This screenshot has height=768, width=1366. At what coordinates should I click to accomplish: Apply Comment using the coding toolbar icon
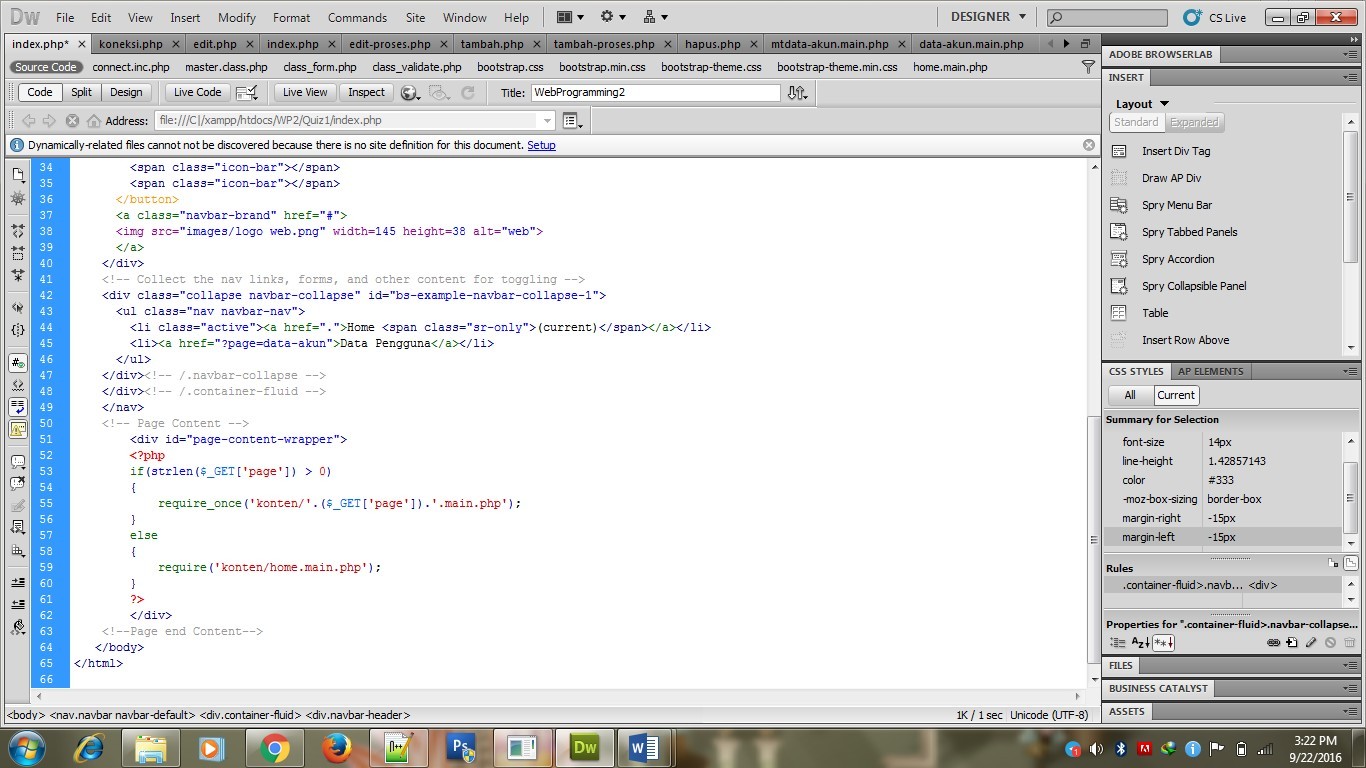tap(17, 460)
